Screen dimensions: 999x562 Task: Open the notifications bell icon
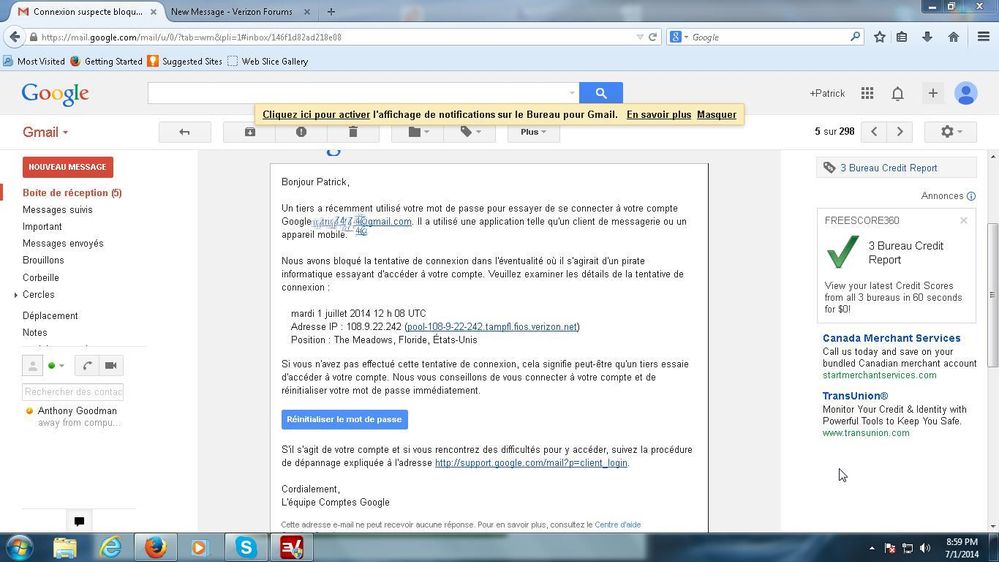pyautogui.click(x=898, y=94)
